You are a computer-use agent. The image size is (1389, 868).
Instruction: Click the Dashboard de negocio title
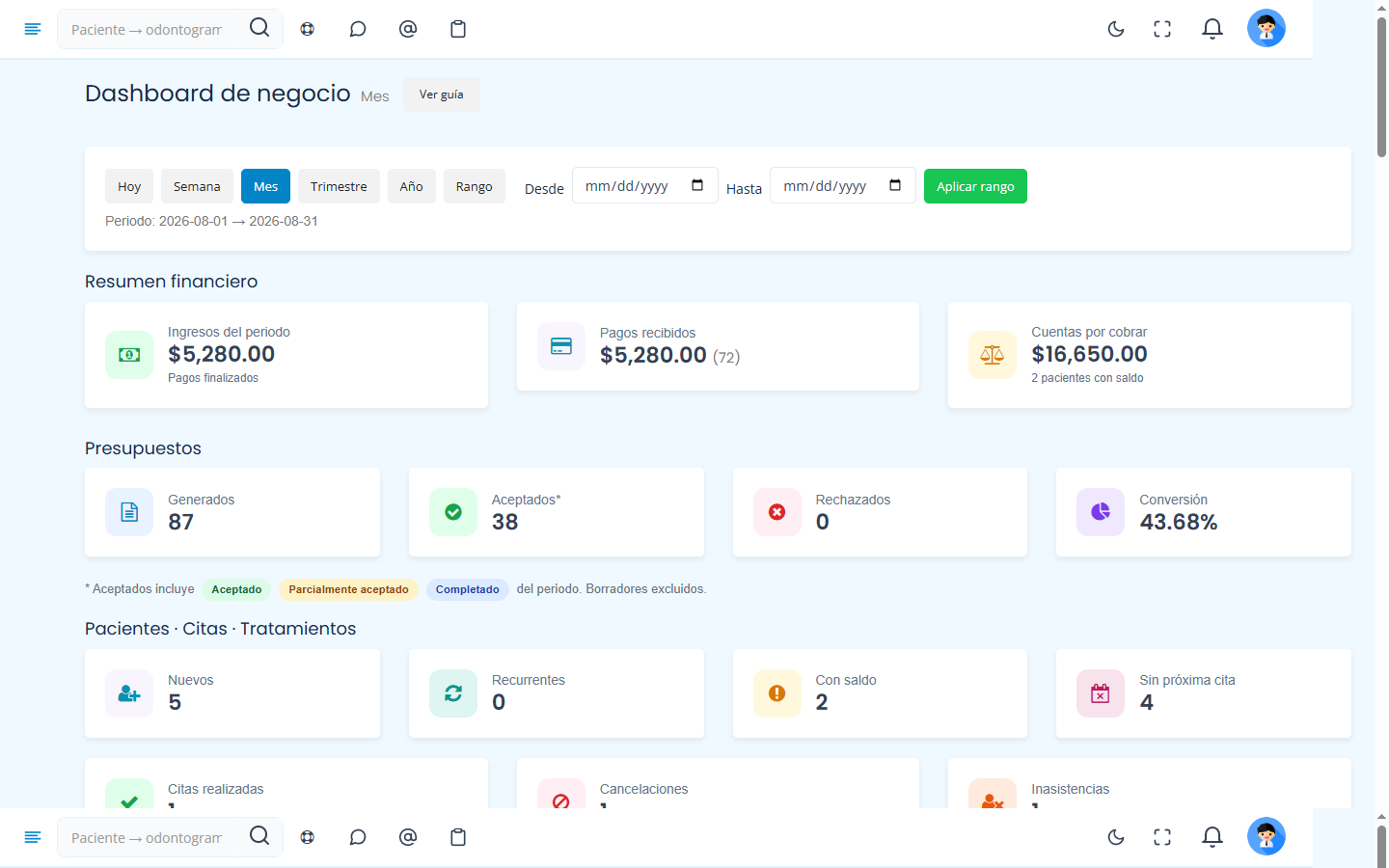(218, 94)
